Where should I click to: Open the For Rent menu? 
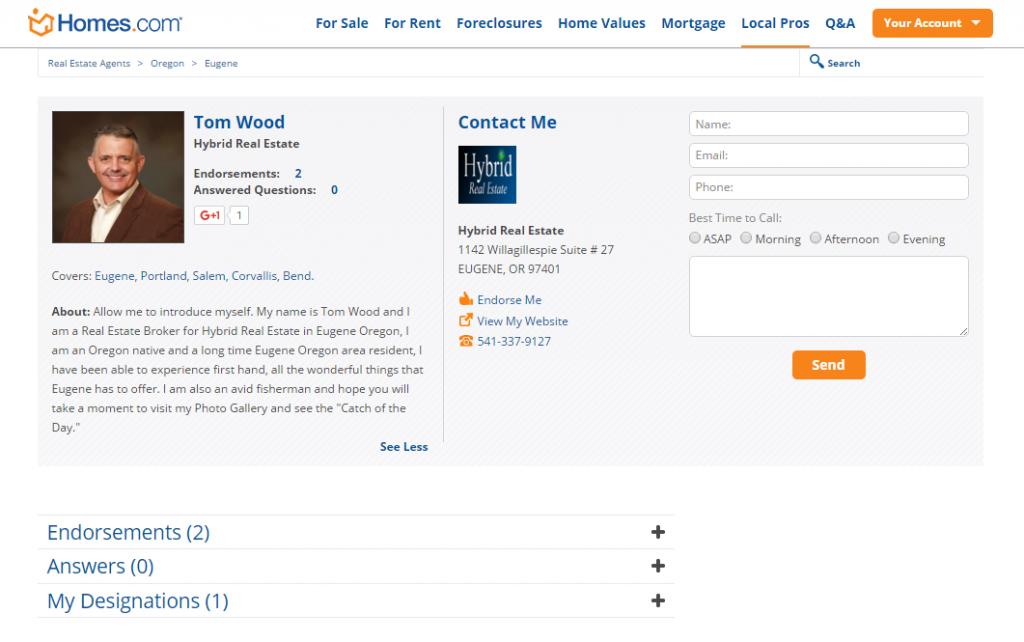point(412,24)
